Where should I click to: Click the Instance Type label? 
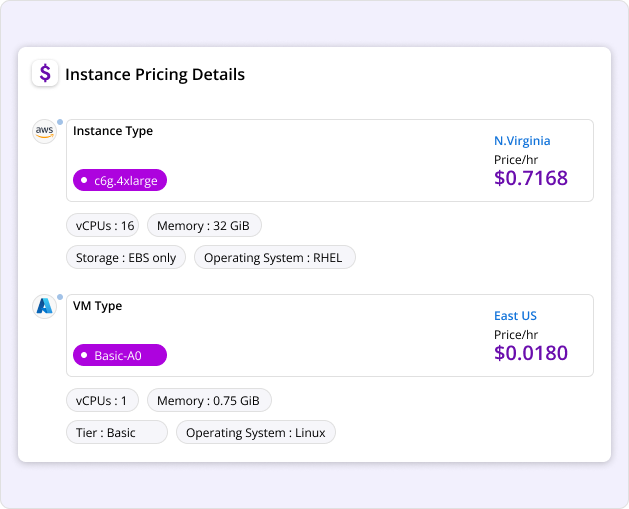coord(113,131)
